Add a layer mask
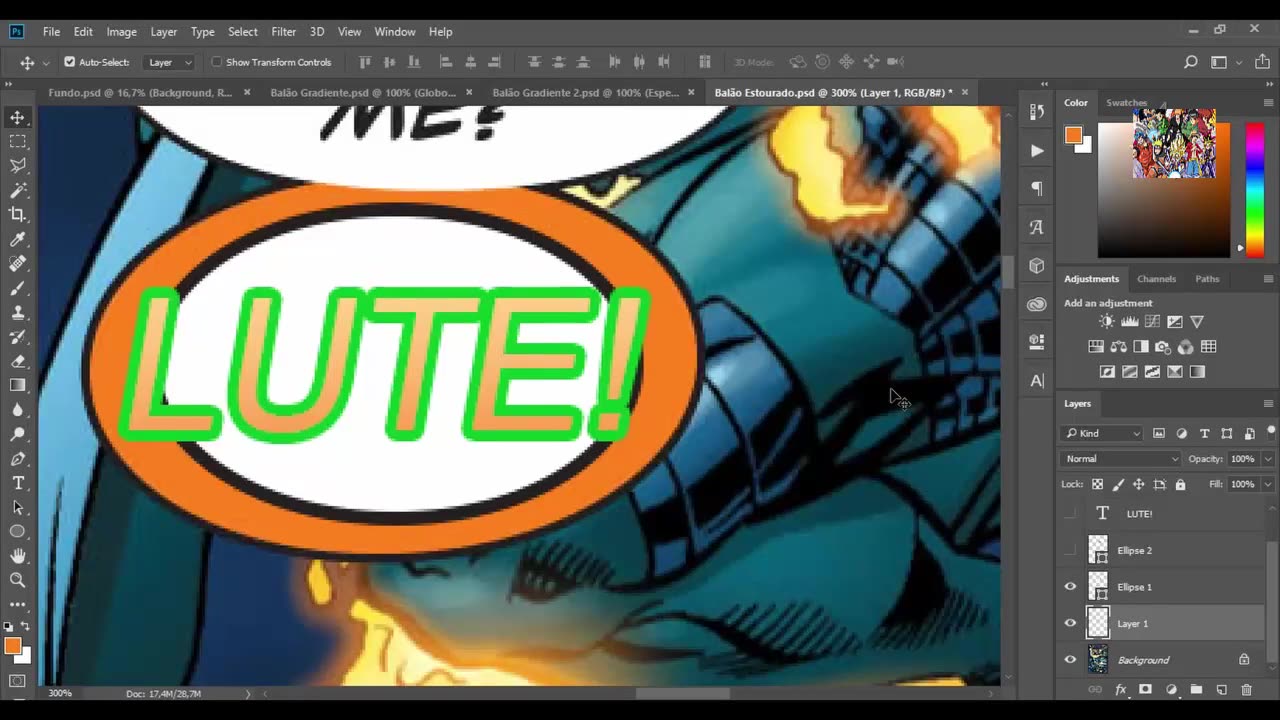The height and width of the screenshot is (720, 1280). (x=1145, y=690)
